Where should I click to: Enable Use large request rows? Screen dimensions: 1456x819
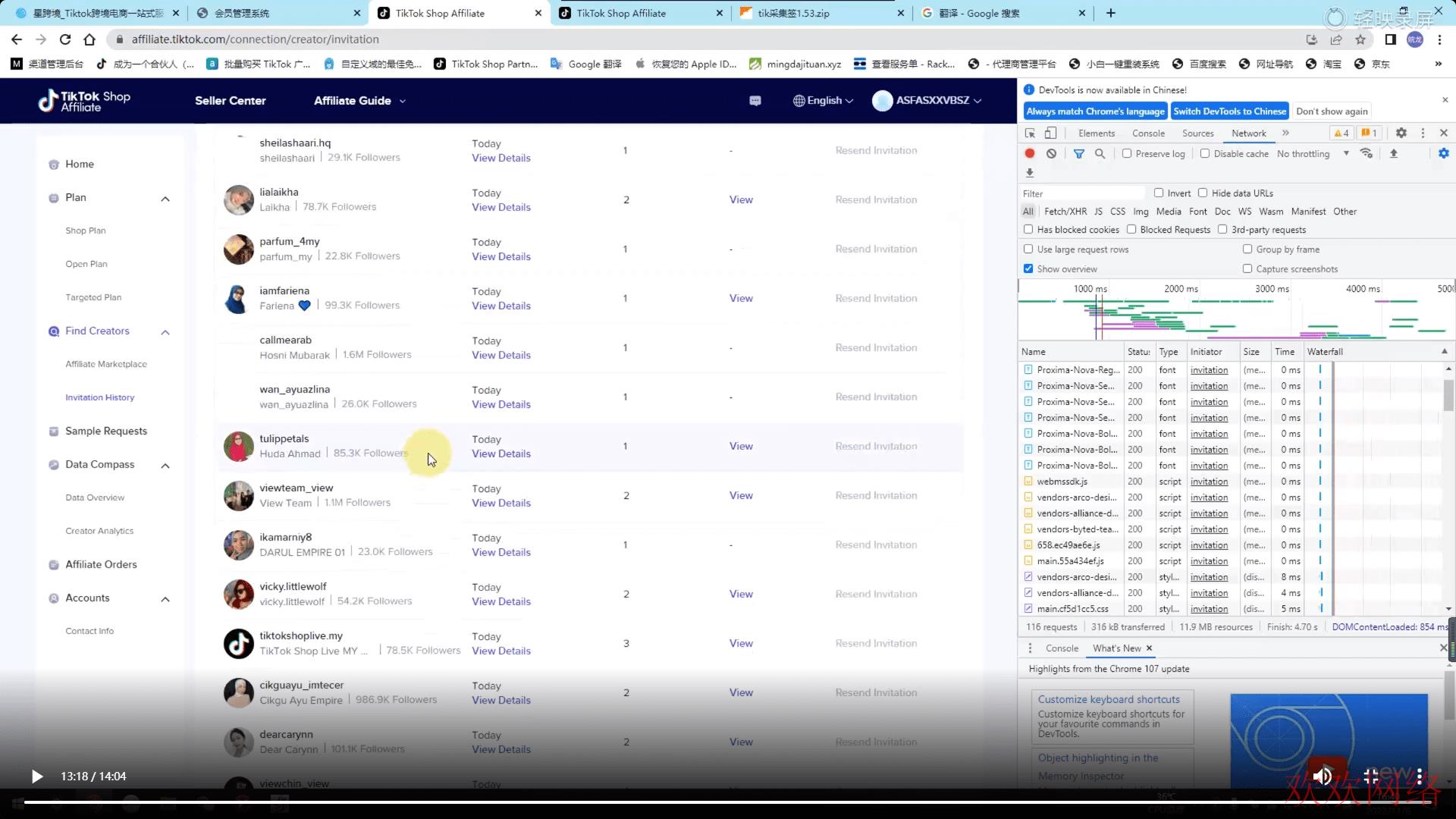click(x=1028, y=249)
